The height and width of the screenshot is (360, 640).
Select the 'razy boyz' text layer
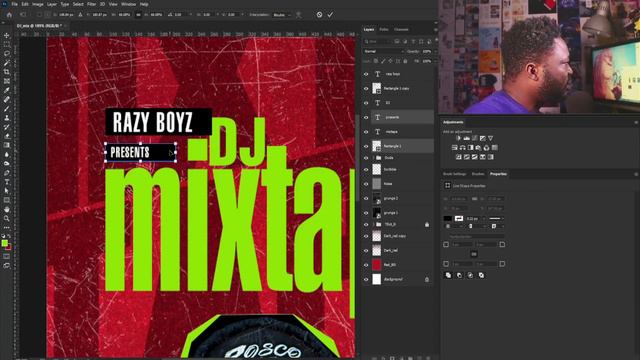[x=402, y=74]
